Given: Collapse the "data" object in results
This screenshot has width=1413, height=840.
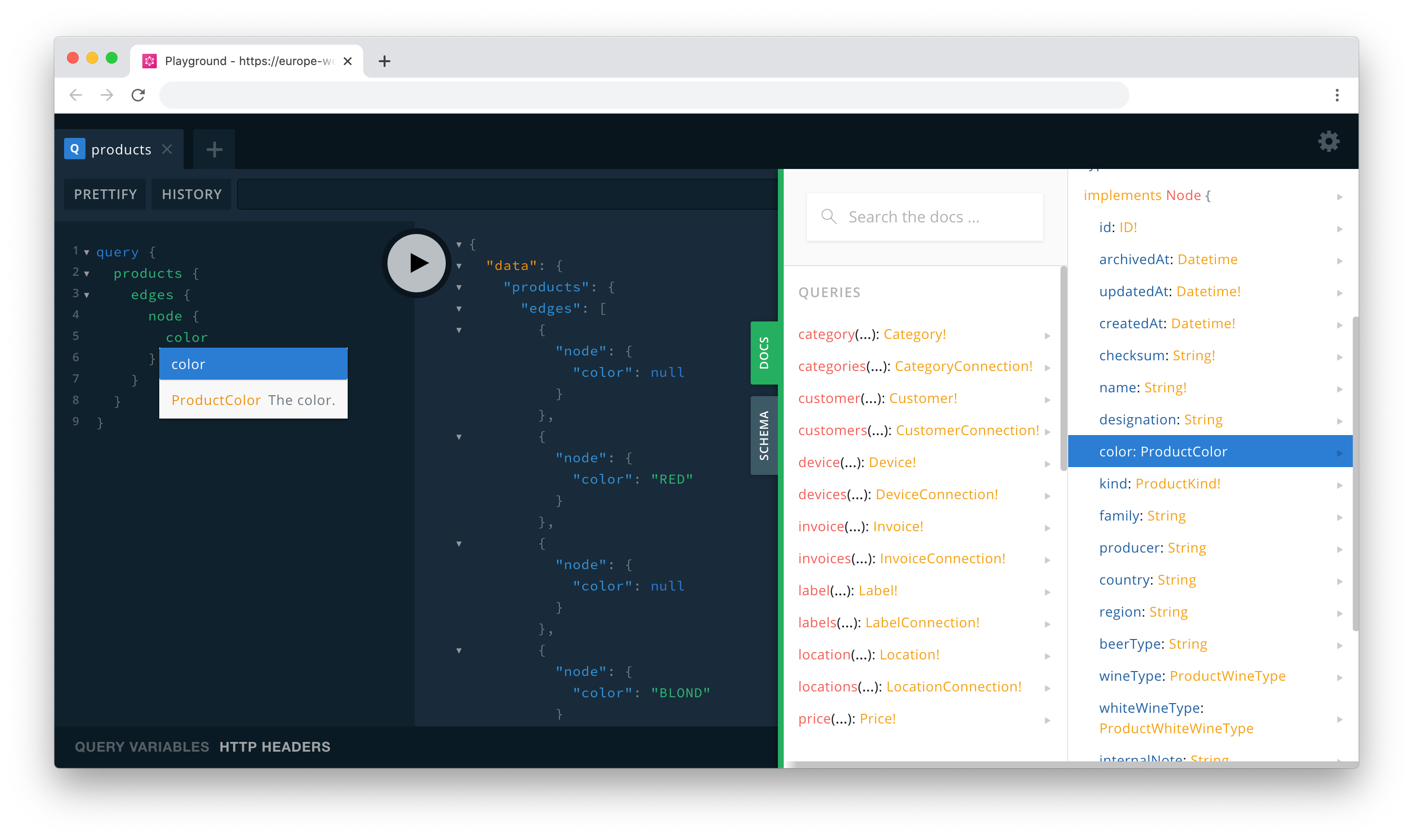Looking at the screenshot, I should click(x=459, y=266).
